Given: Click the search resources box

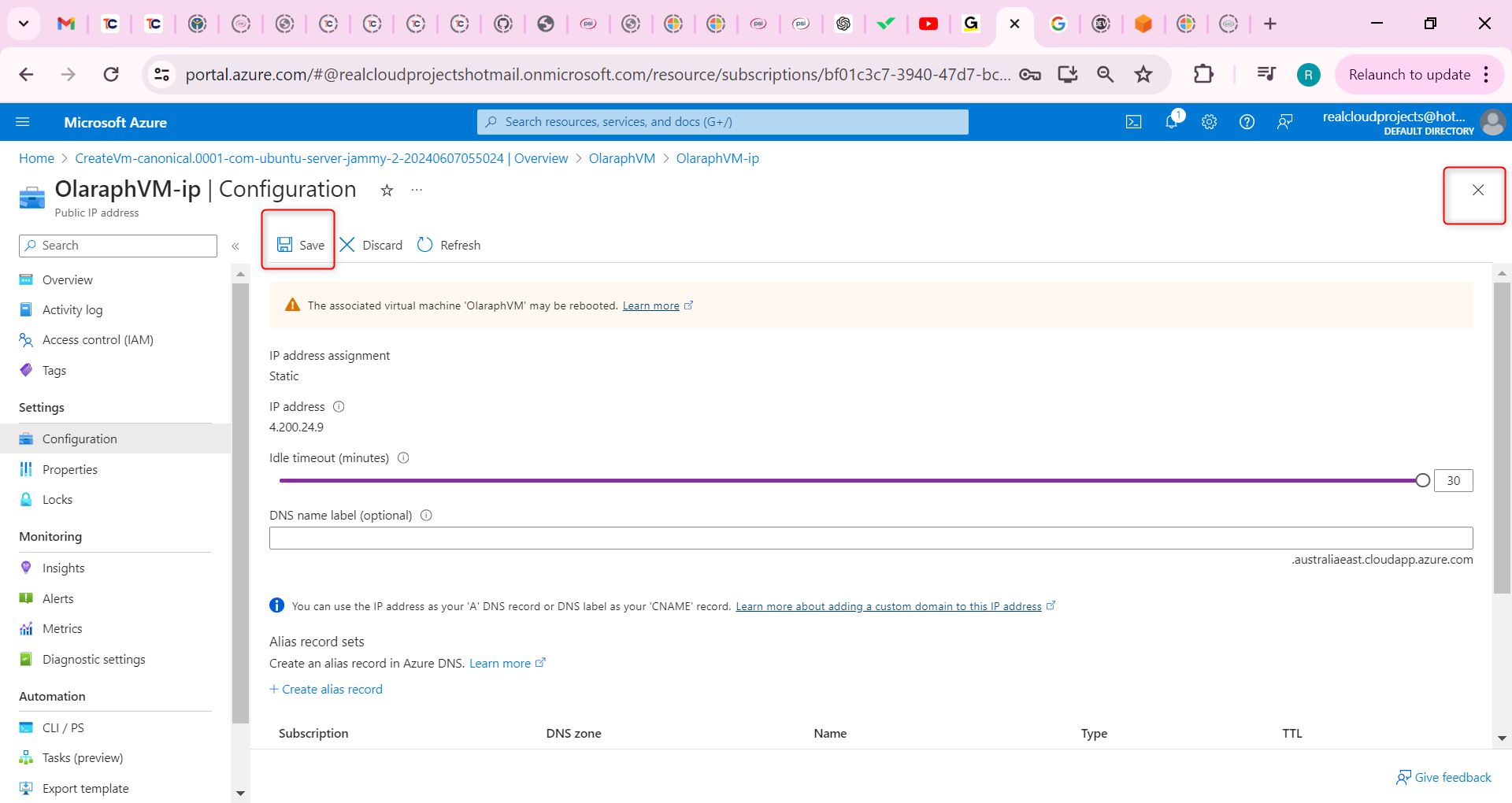Looking at the screenshot, I should pyautogui.click(x=722, y=122).
